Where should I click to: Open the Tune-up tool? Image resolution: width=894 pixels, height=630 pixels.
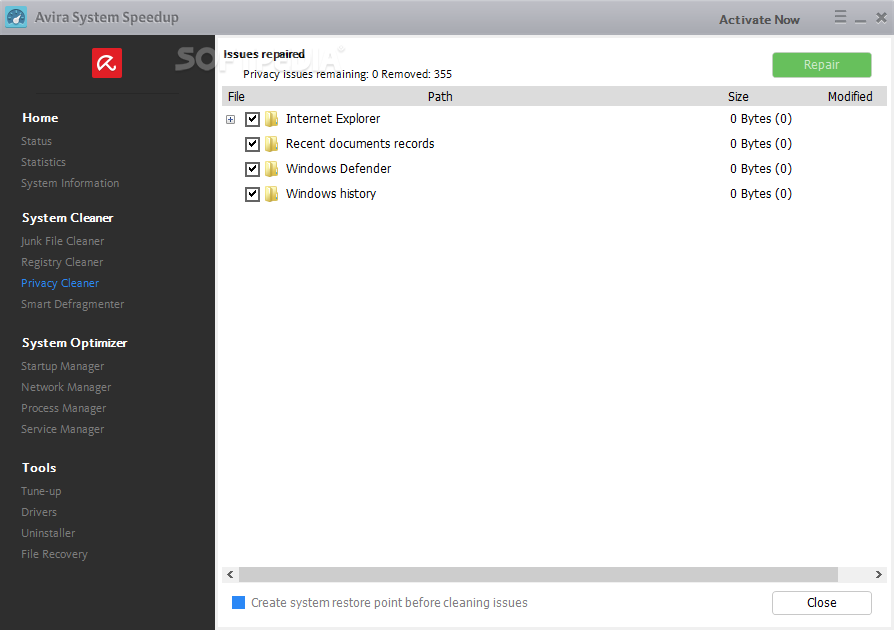pyautogui.click(x=41, y=491)
